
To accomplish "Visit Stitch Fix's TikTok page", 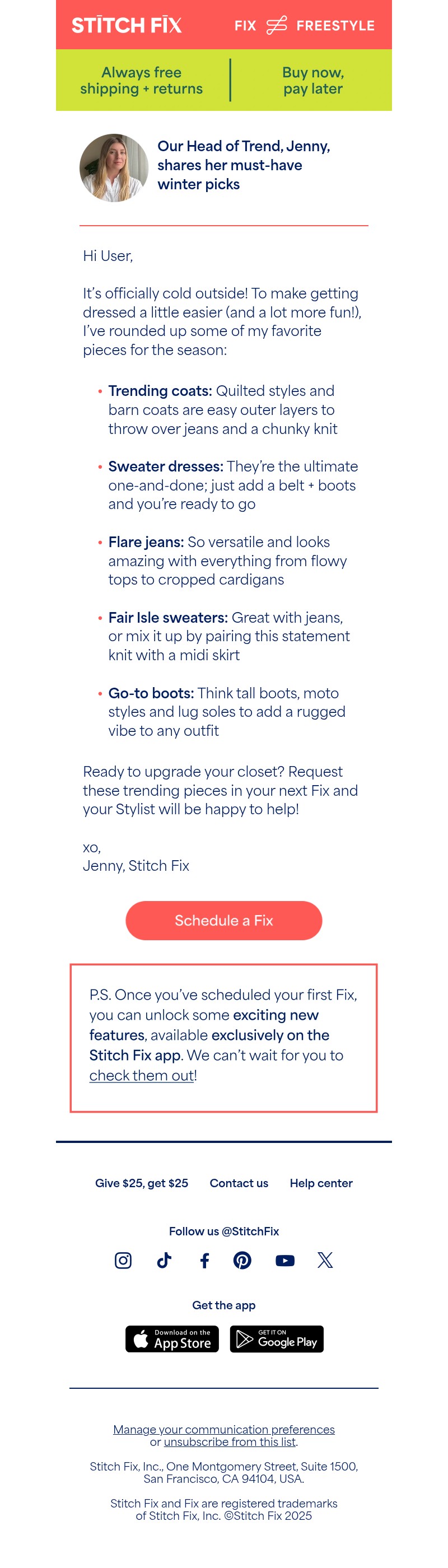I will coord(164,1261).
